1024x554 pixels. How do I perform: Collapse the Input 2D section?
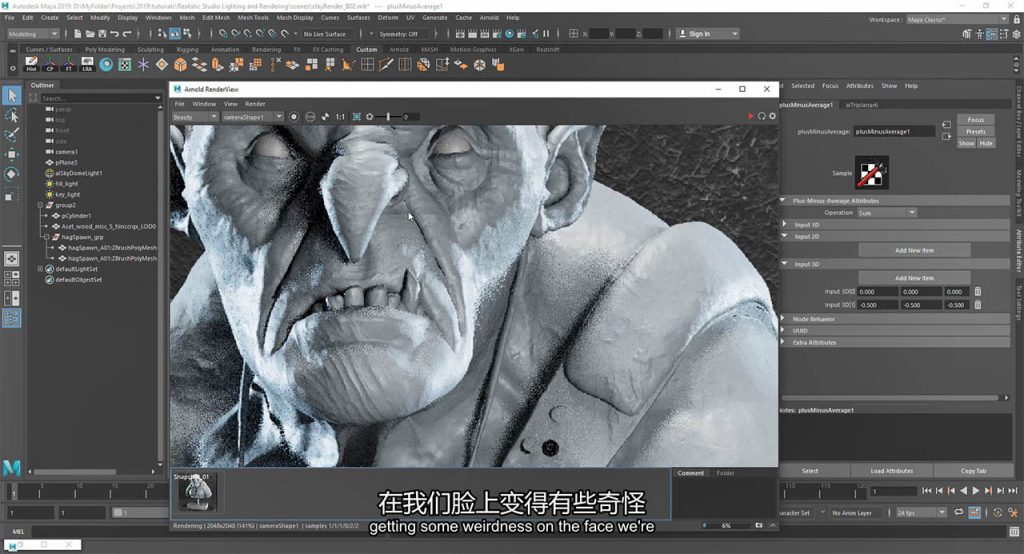784,236
